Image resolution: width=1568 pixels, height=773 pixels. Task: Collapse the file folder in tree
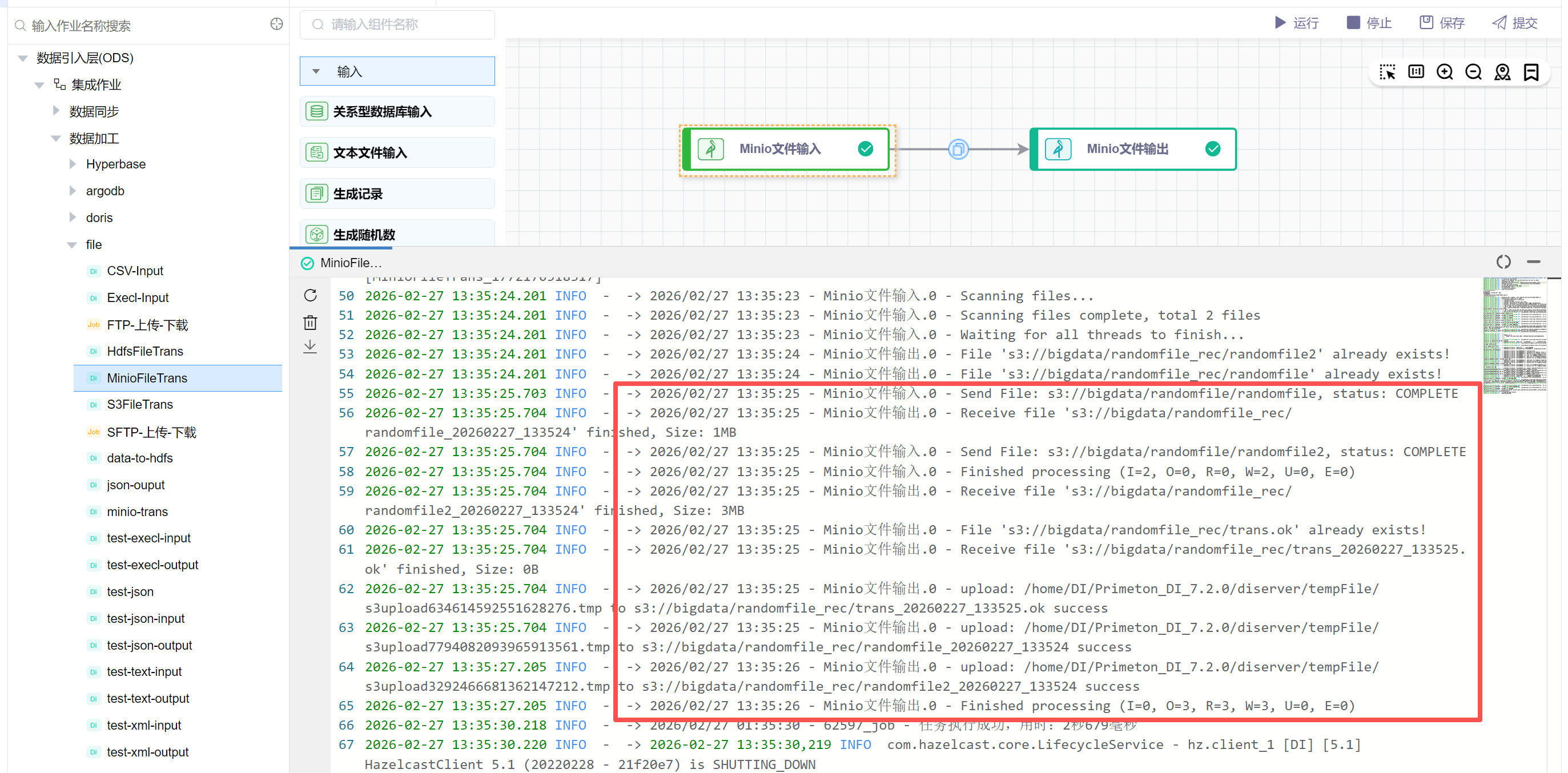tap(72, 245)
